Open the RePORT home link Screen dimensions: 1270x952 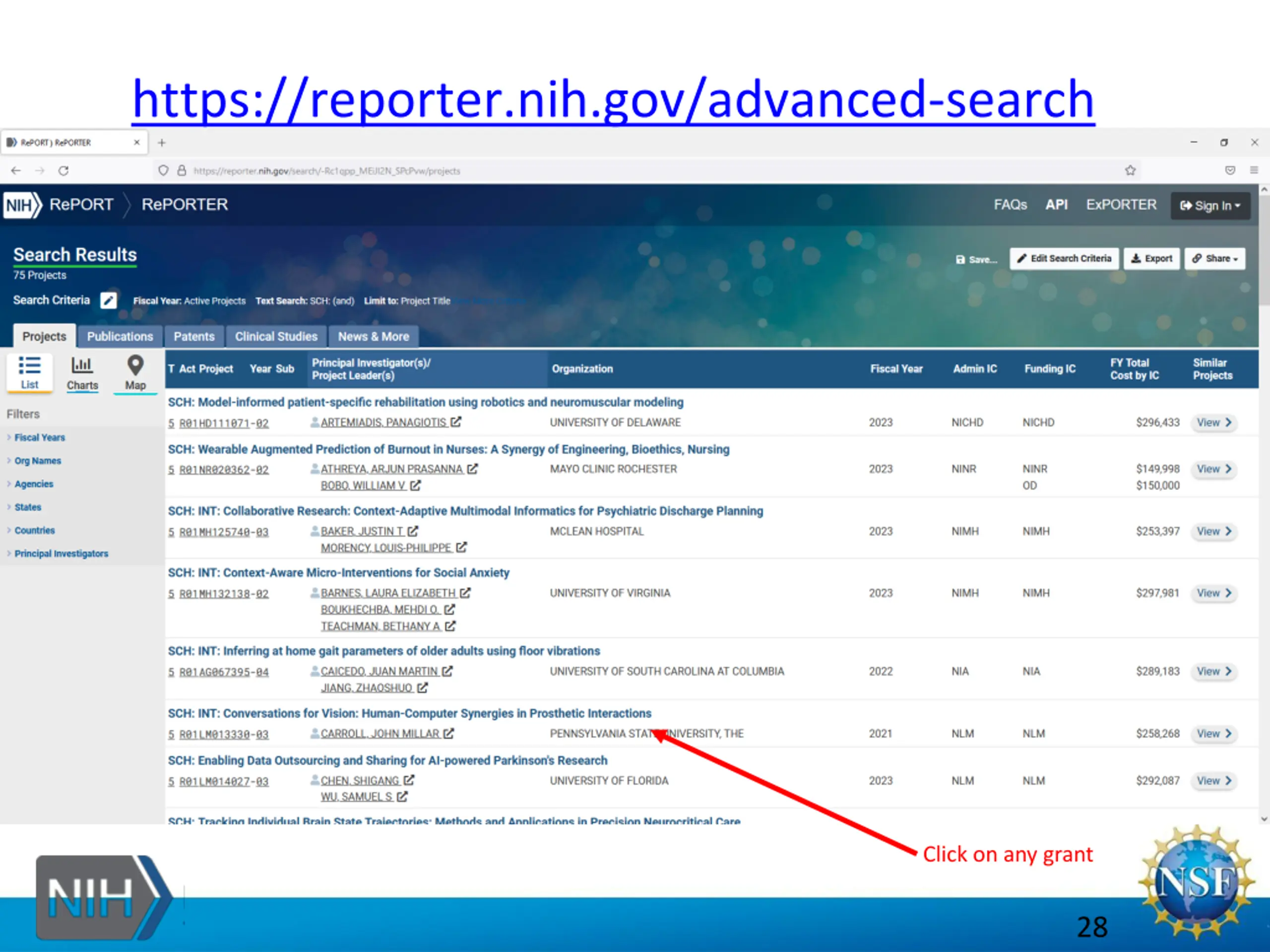pyautogui.click(x=81, y=205)
